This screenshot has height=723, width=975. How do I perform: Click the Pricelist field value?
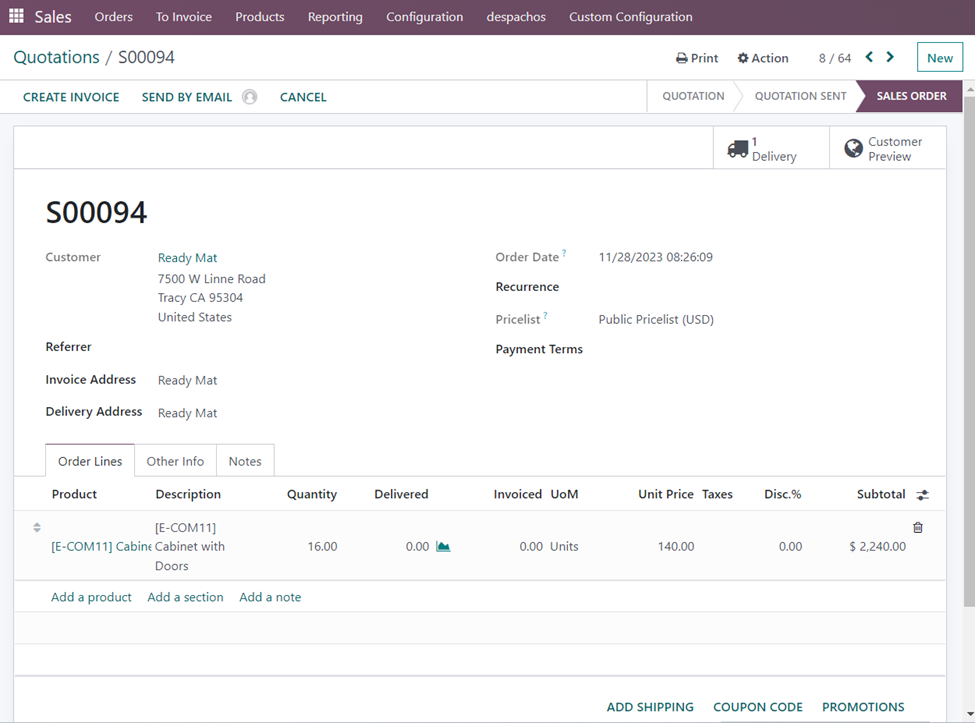(x=656, y=320)
